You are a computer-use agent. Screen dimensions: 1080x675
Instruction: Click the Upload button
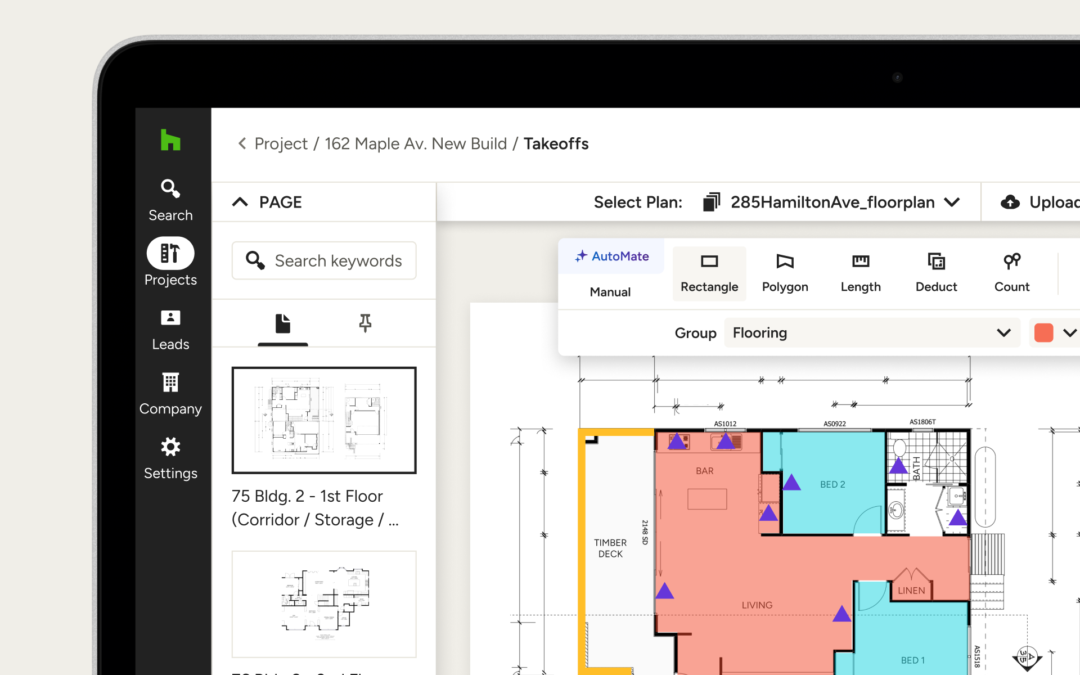(1039, 202)
